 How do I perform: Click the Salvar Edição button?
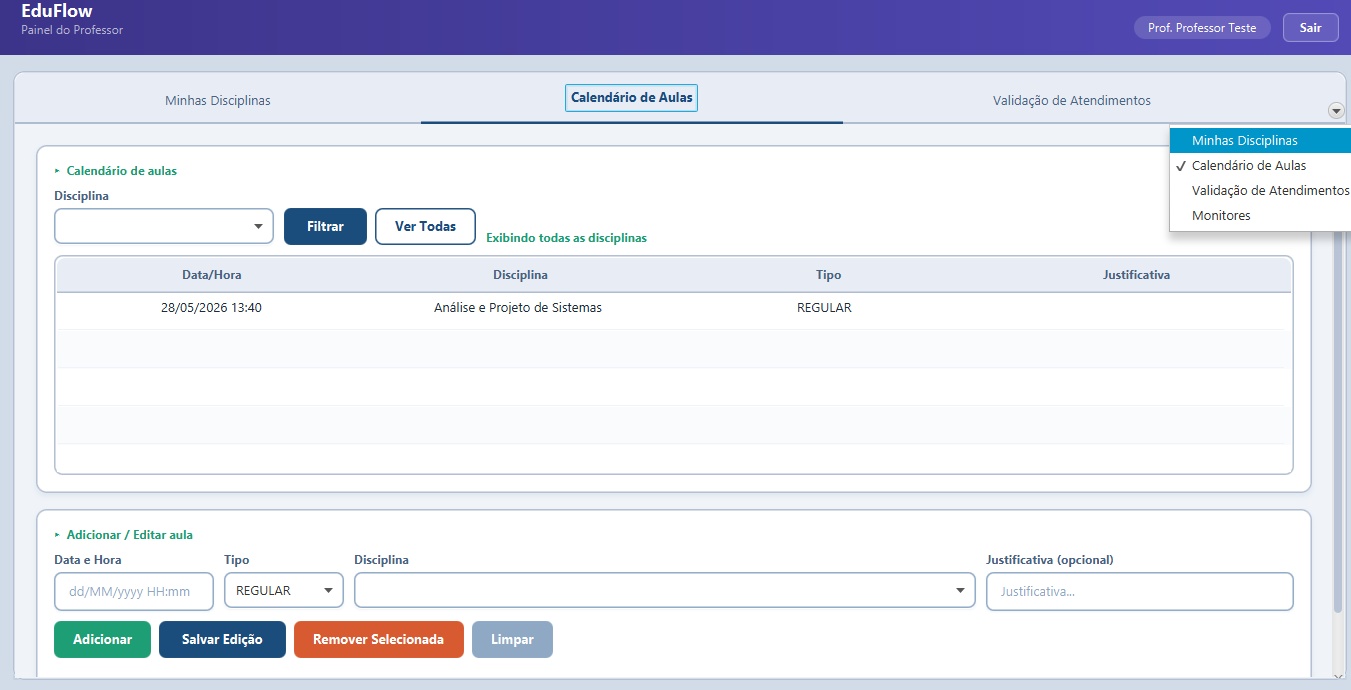pyautogui.click(x=222, y=640)
